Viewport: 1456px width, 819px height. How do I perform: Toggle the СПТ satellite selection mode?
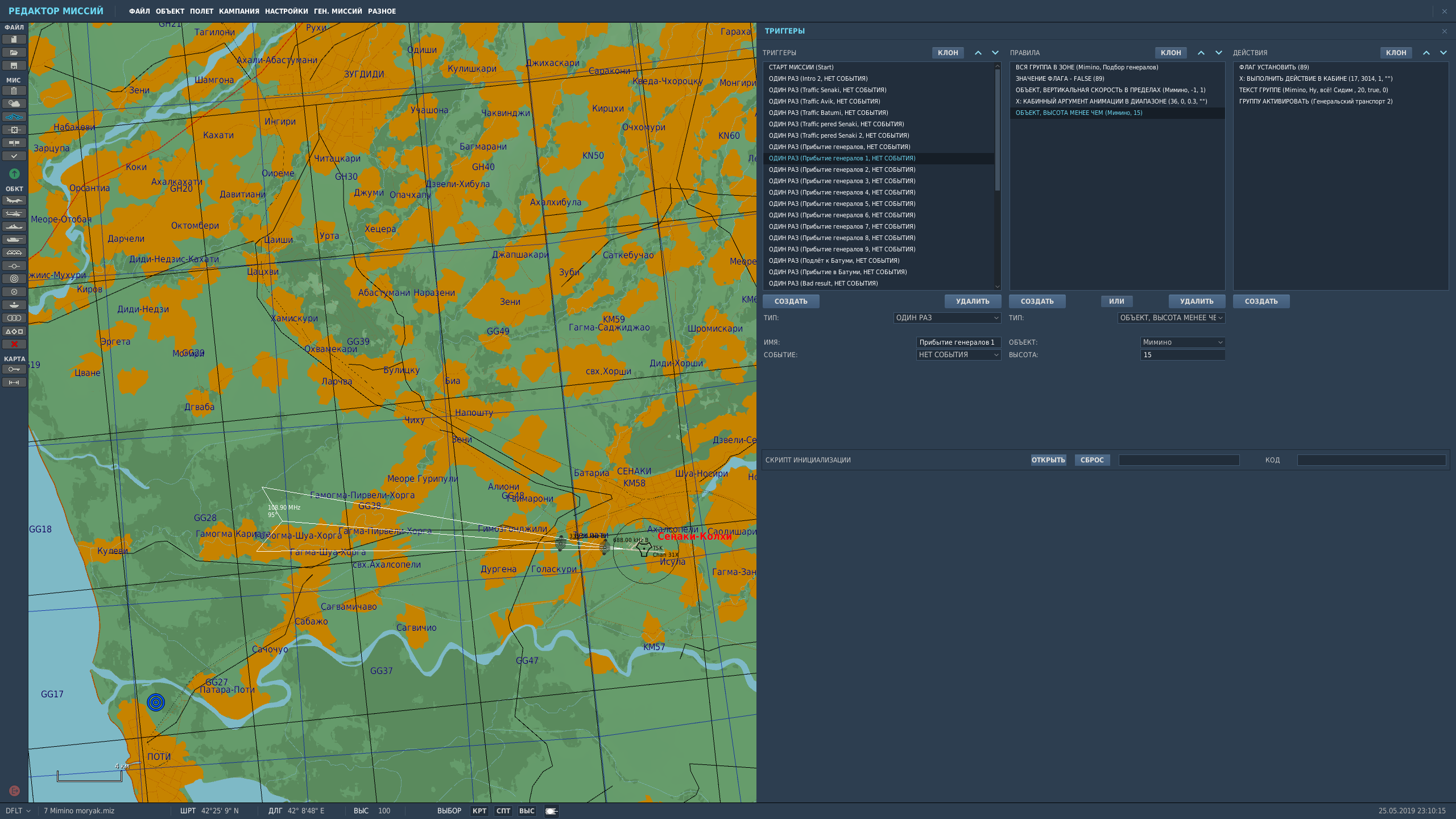click(x=503, y=811)
